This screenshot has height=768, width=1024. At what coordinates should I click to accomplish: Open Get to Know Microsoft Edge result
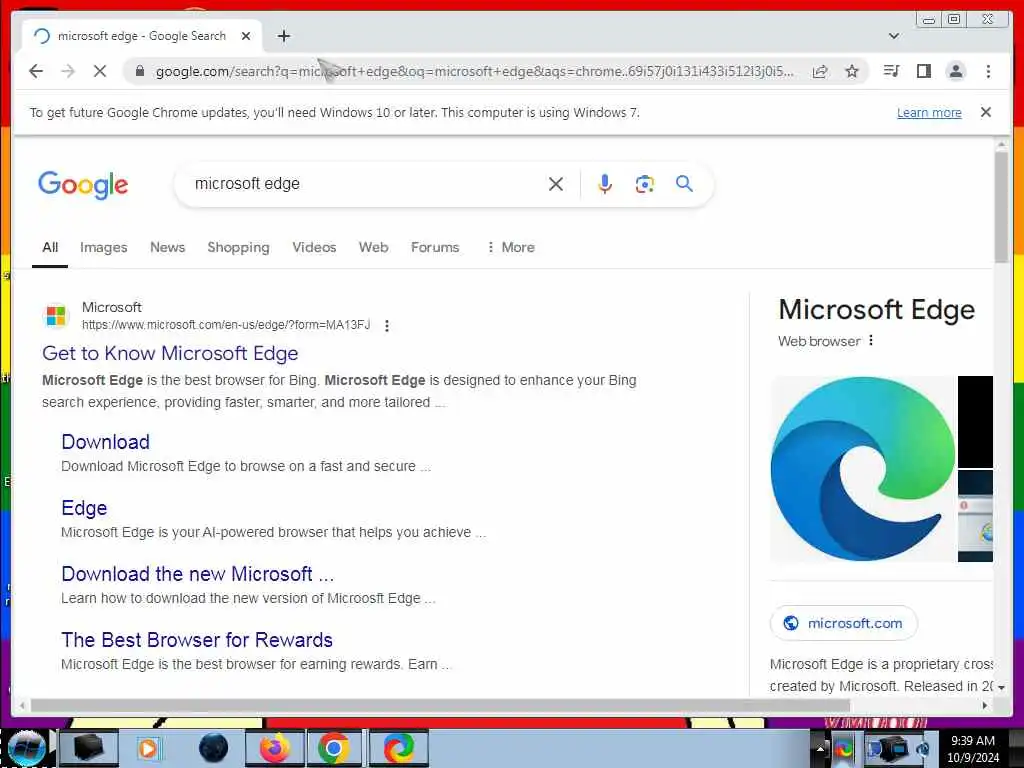coord(170,353)
